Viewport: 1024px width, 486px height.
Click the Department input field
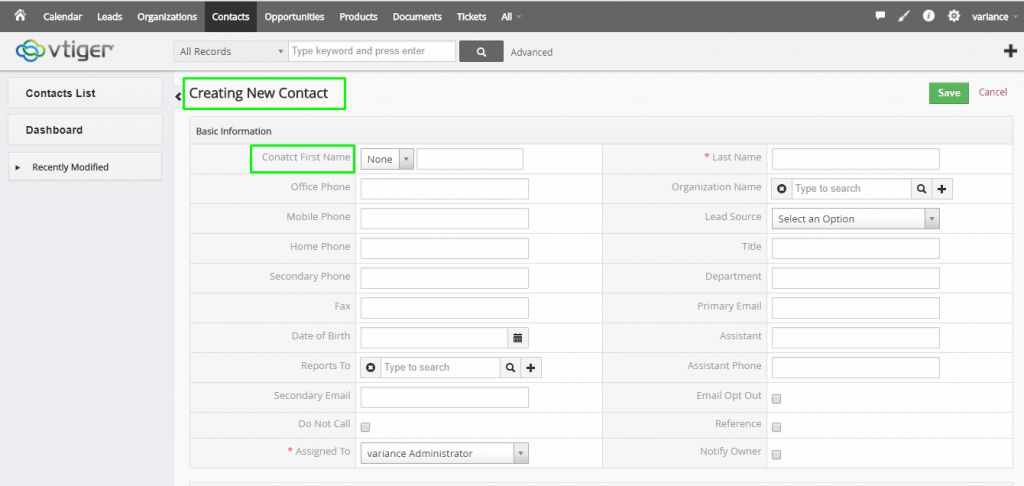point(856,278)
